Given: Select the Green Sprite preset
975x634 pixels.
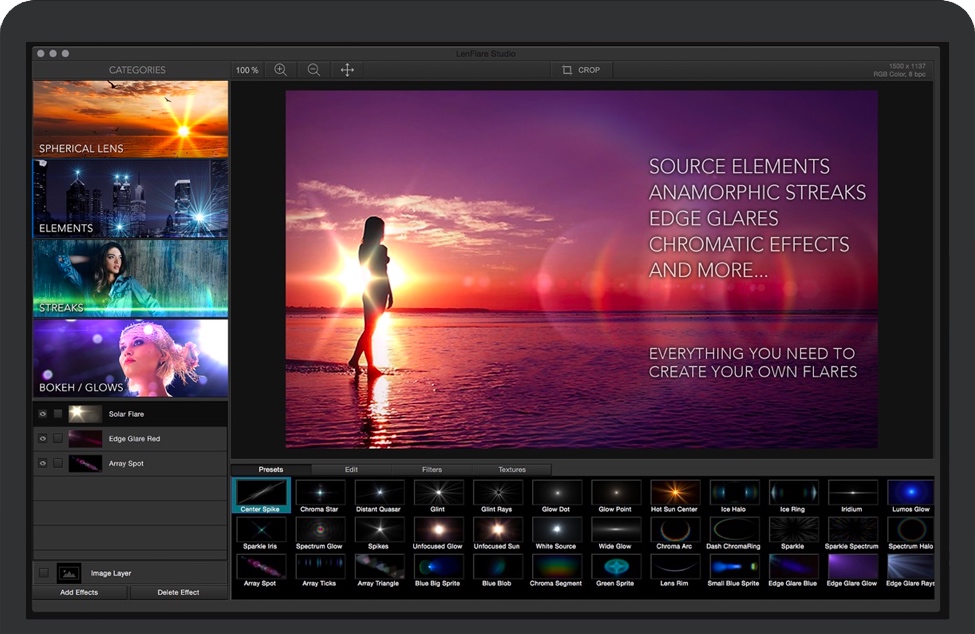Looking at the screenshot, I should [614, 568].
